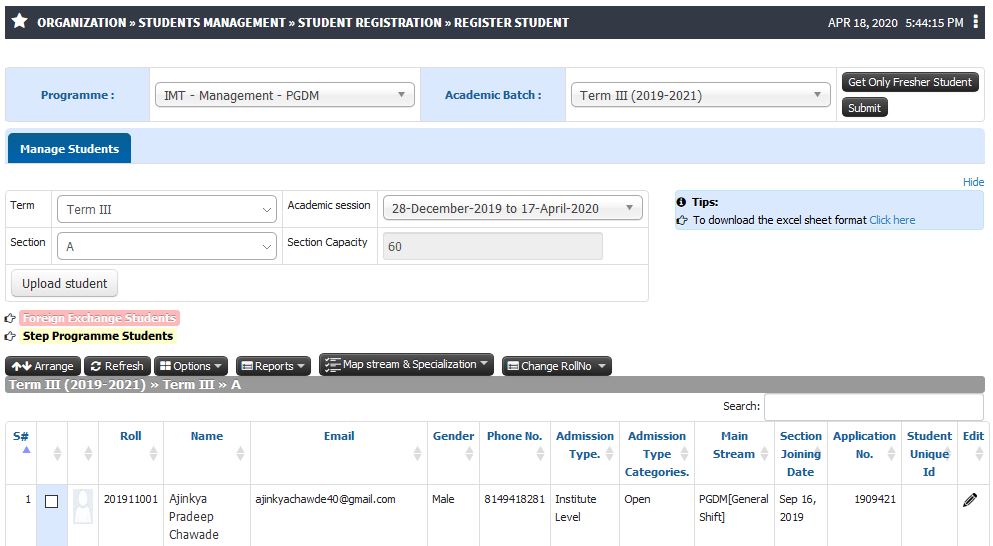Expand the Section A dropdown
This screenshot has width=993, height=546.
click(167, 246)
